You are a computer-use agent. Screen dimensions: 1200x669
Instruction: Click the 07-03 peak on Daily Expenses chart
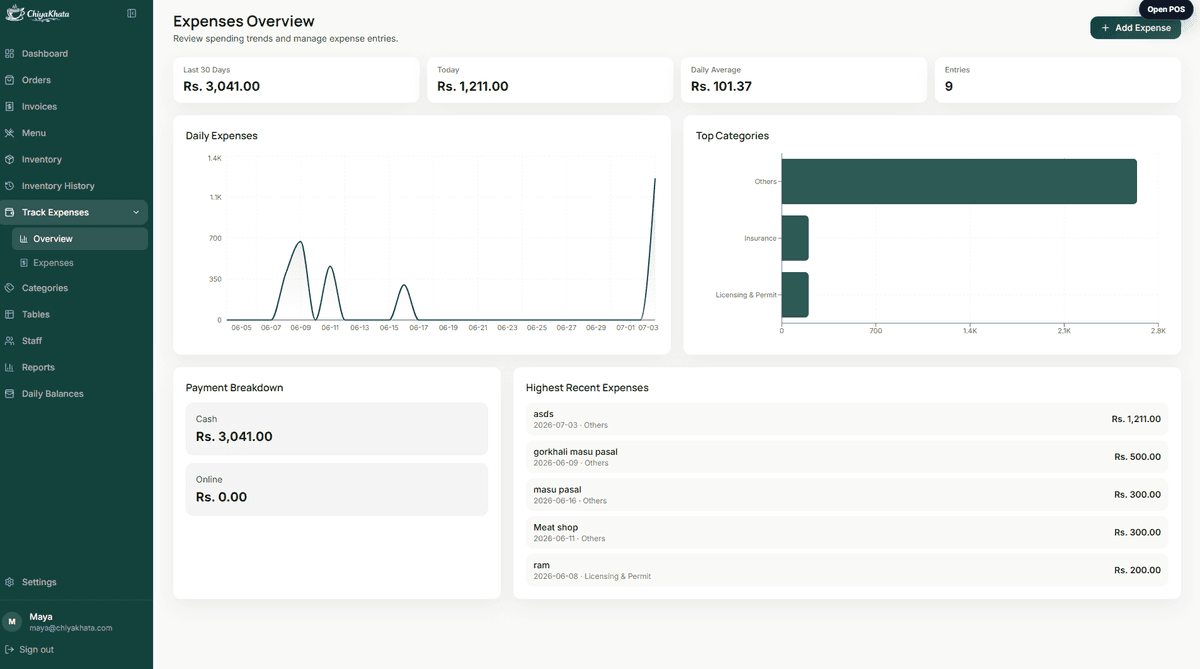click(x=655, y=179)
